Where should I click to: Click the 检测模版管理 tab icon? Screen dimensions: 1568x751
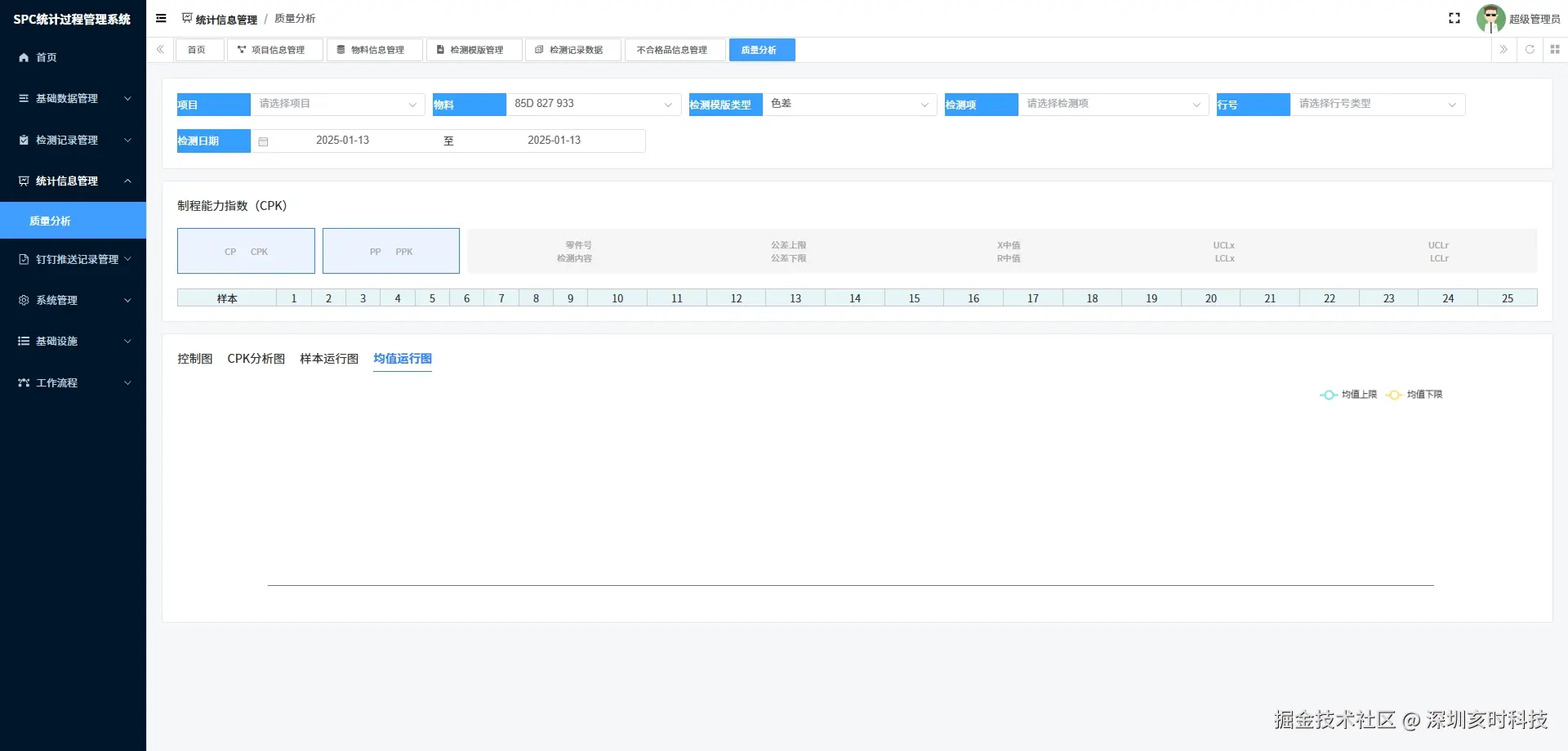pyautogui.click(x=441, y=50)
